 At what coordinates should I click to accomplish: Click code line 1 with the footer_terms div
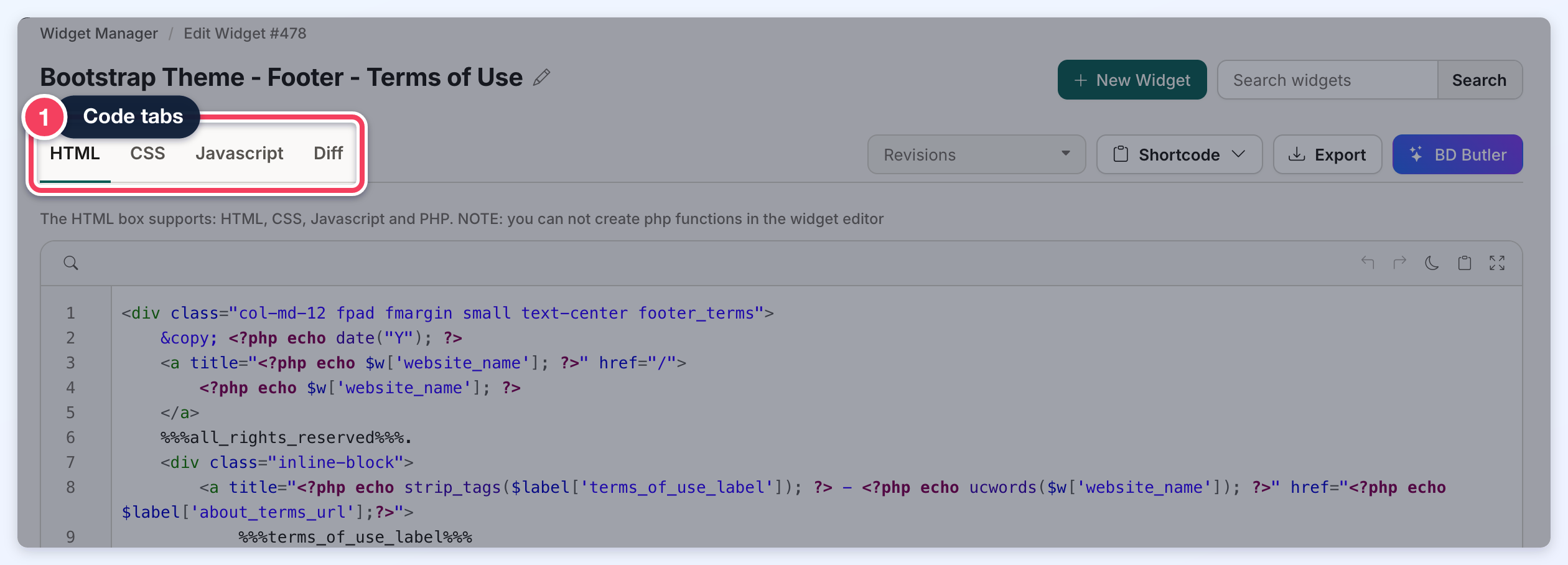point(447,313)
